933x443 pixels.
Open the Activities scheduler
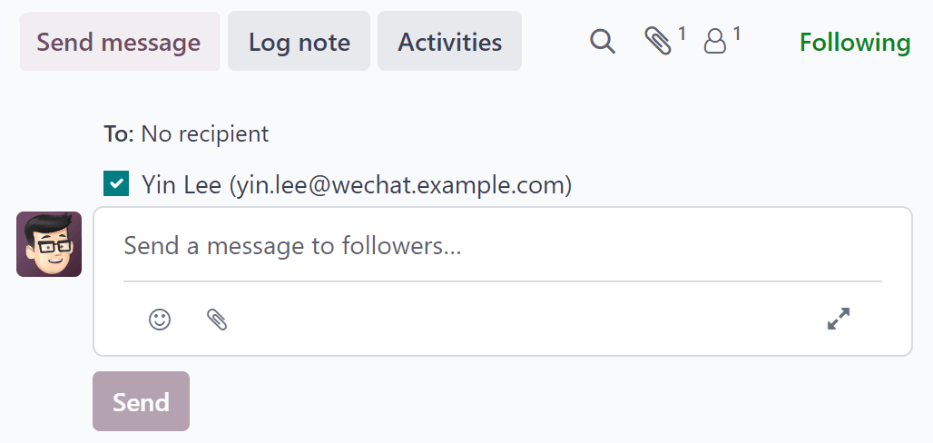coord(450,42)
